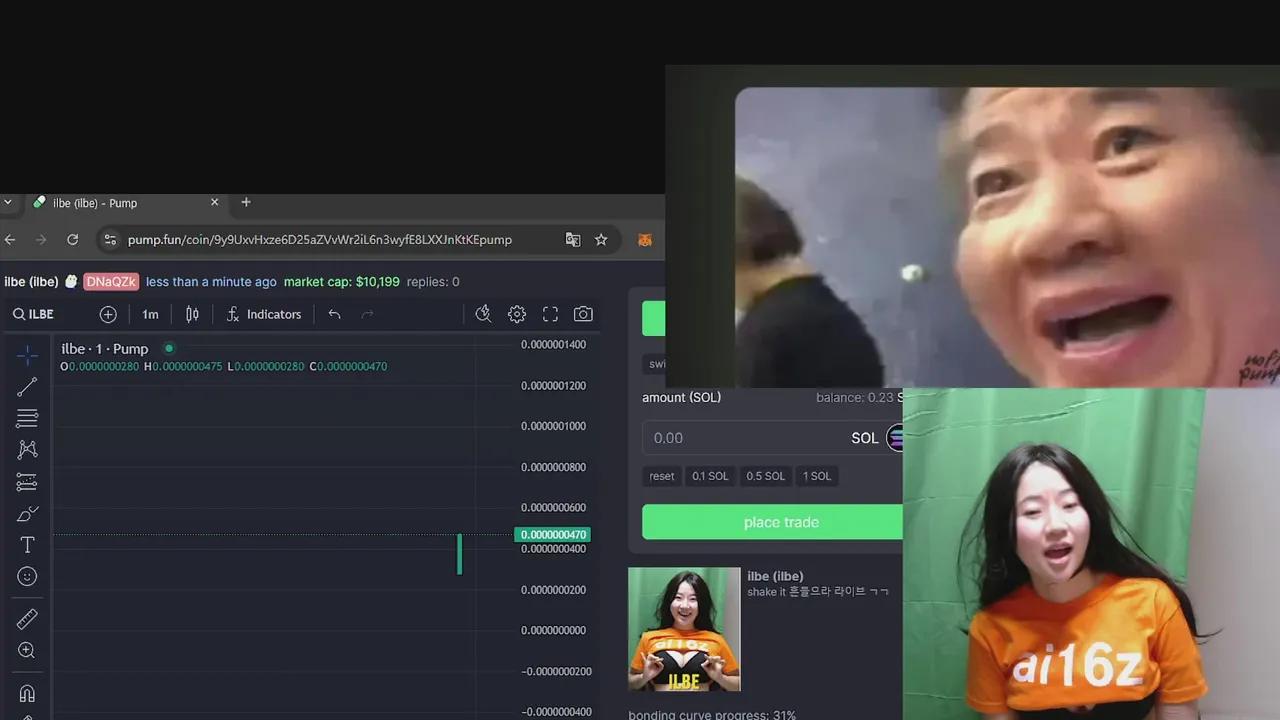
Task: Click less than a minute ago text
Action: point(211,282)
